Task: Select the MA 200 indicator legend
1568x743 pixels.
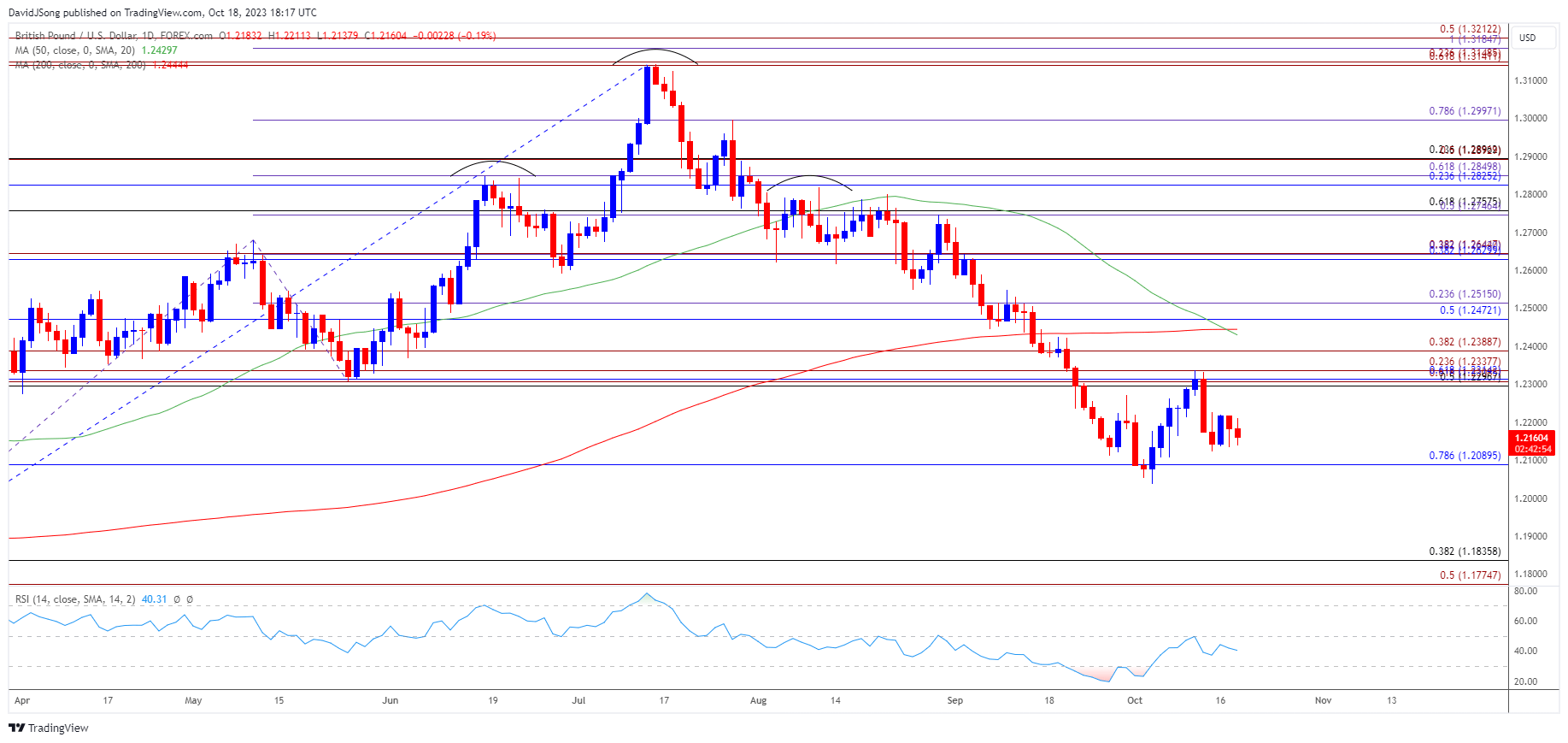Action: click(80, 65)
